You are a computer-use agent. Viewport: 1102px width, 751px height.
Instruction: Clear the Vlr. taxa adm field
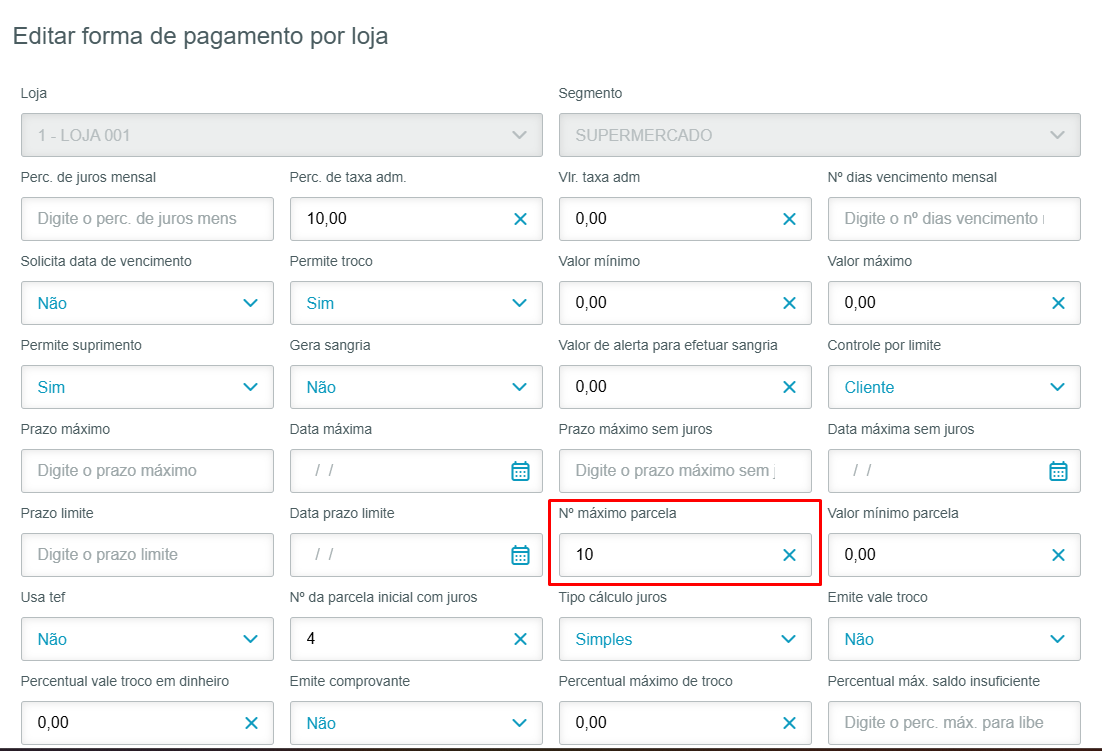click(789, 219)
